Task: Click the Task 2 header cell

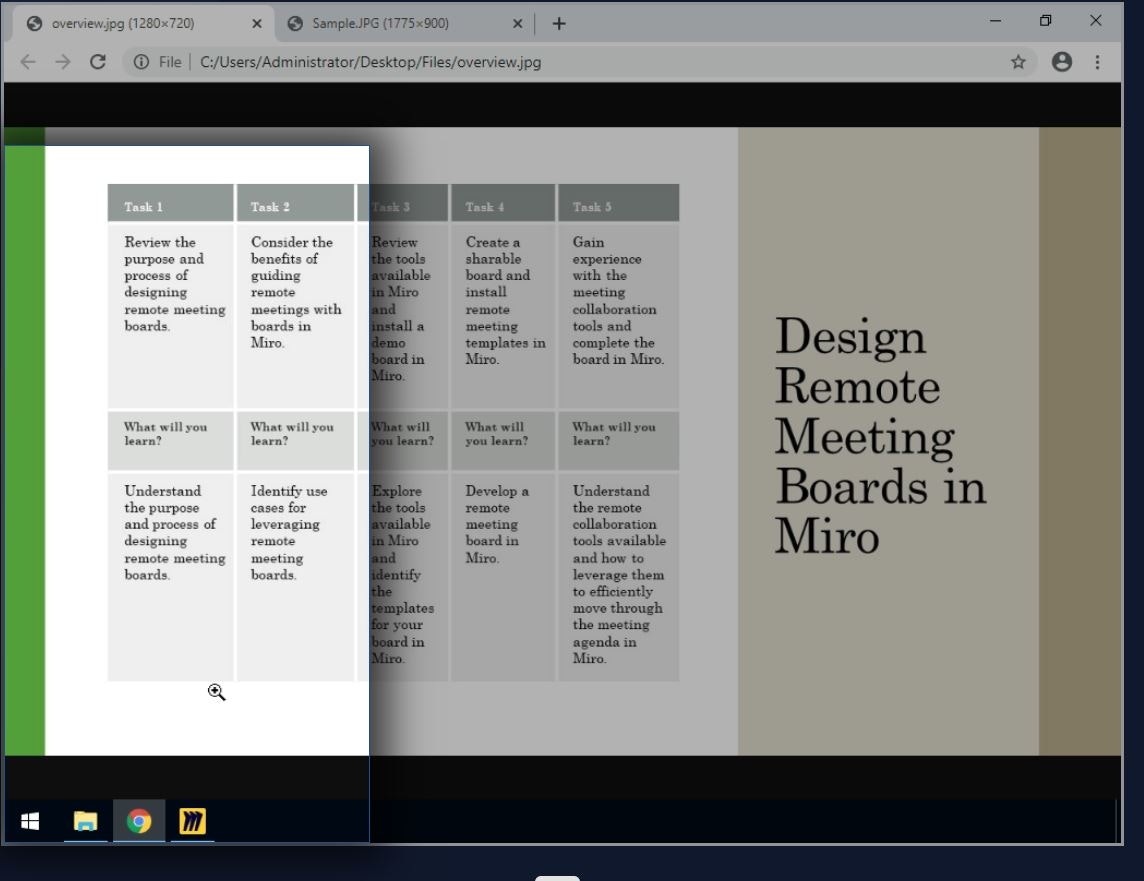Action: point(295,203)
